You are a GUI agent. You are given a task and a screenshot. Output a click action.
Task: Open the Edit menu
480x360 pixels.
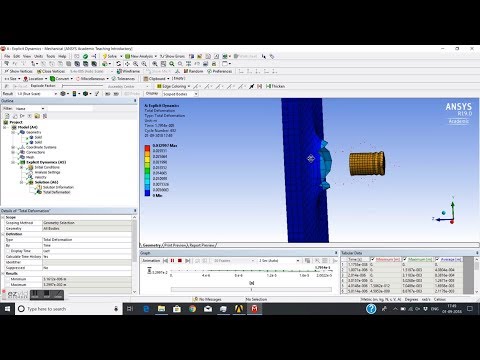pos(16,56)
